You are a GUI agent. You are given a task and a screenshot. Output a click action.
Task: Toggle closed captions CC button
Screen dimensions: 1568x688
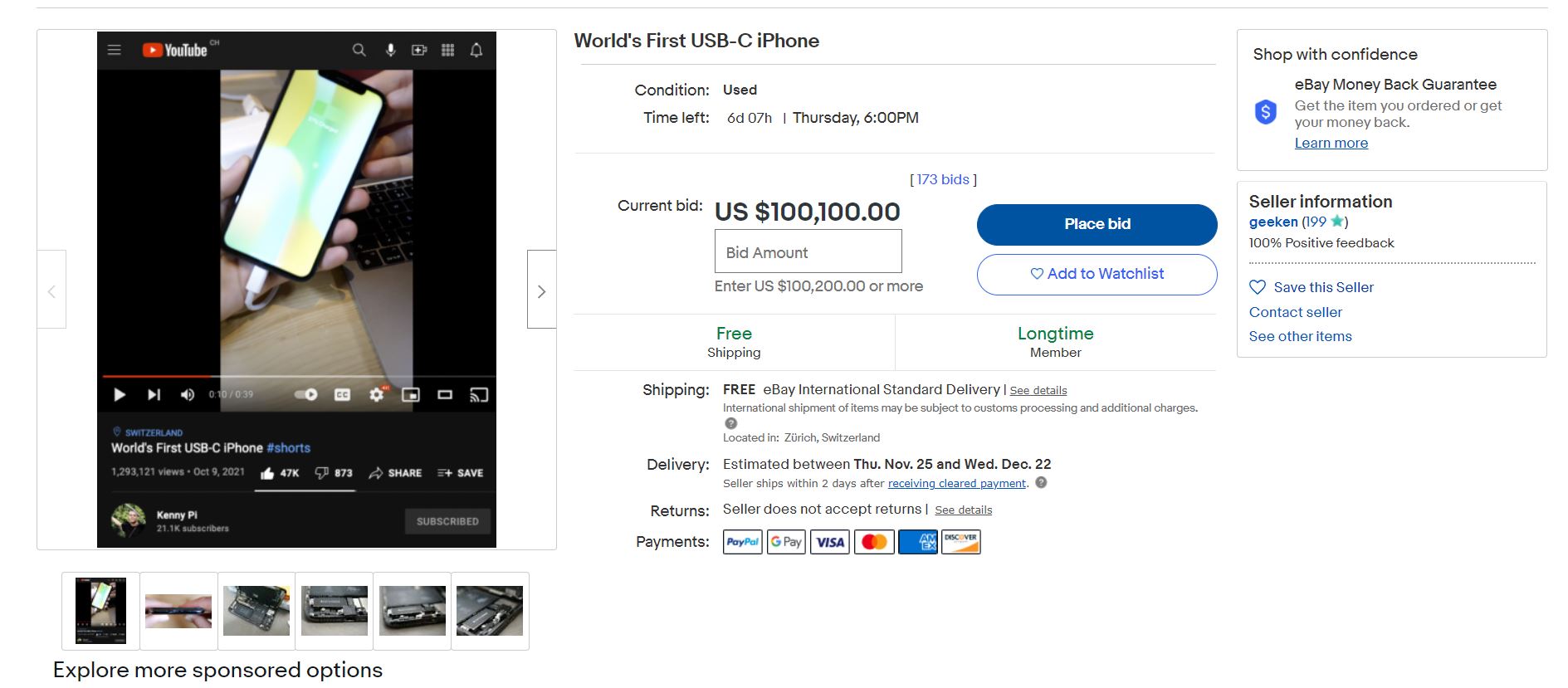tap(342, 394)
